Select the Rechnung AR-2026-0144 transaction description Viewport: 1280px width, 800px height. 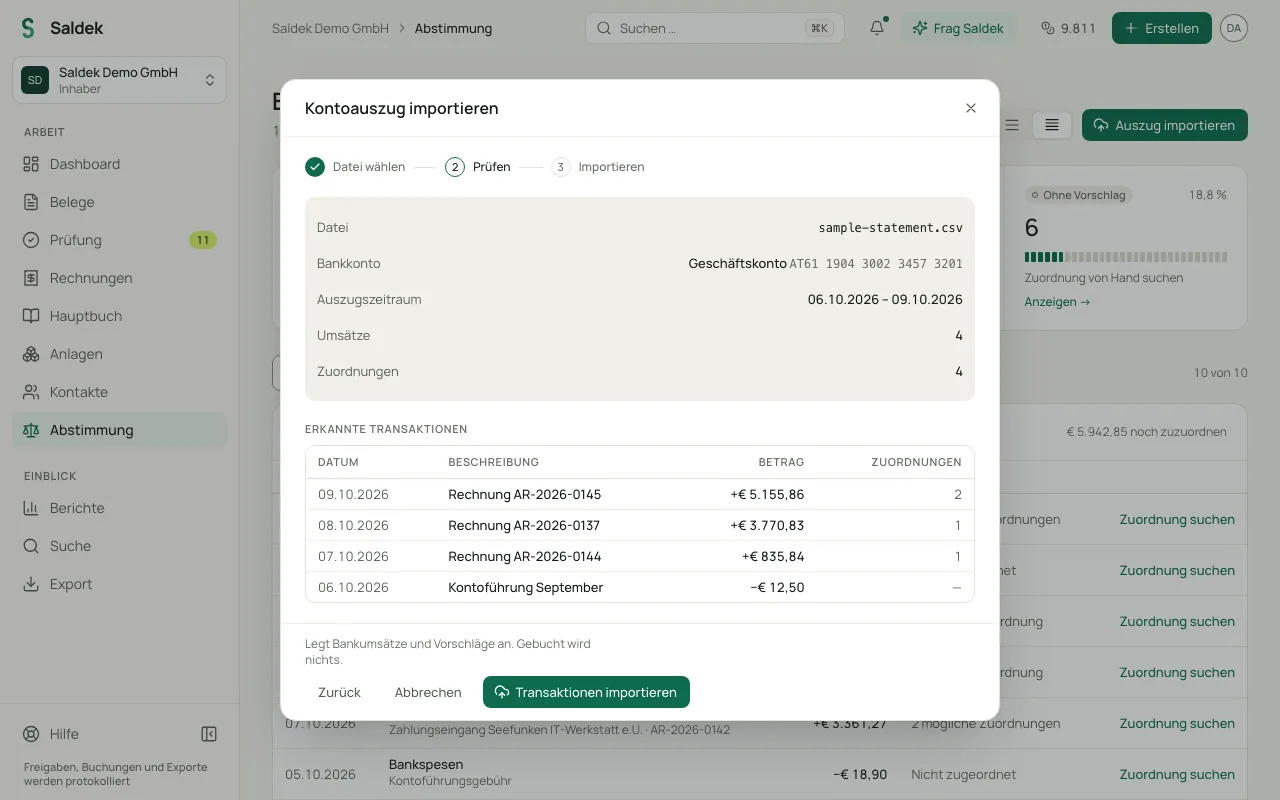coord(525,556)
